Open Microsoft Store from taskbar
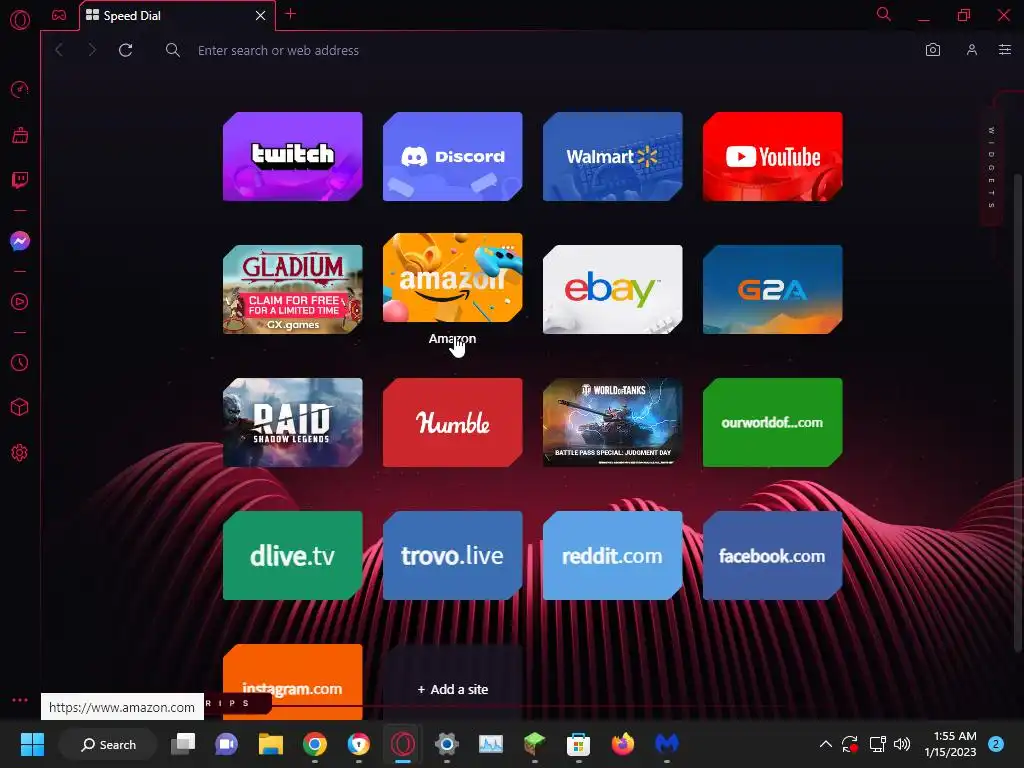Image resolution: width=1024 pixels, height=768 pixels. [578, 744]
